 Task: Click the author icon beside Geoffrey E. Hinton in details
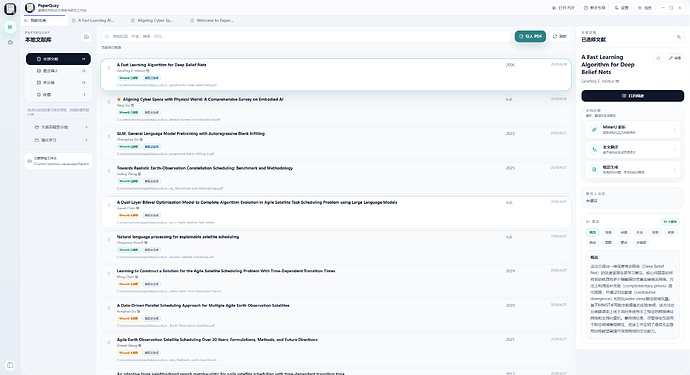click(617, 81)
